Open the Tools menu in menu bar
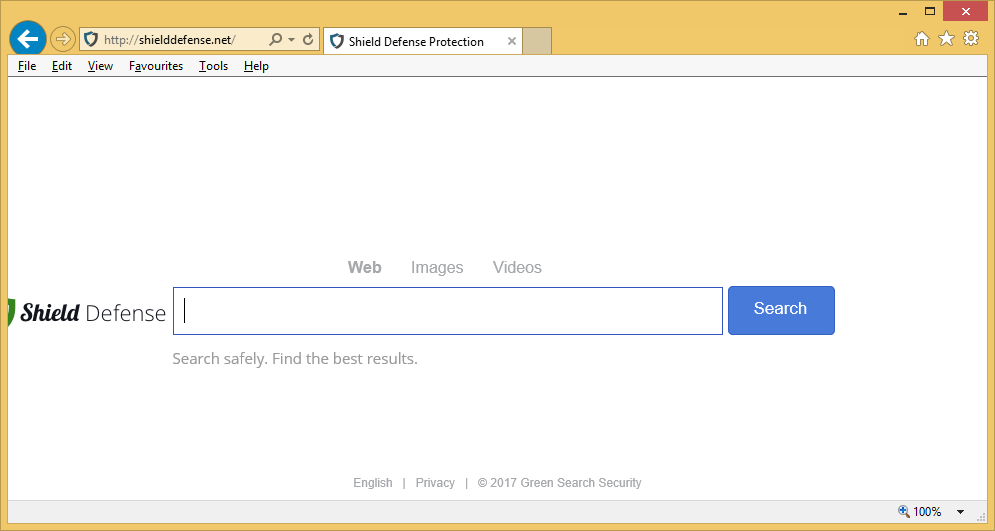The width and height of the screenshot is (995, 531). click(x=213, y=66)
